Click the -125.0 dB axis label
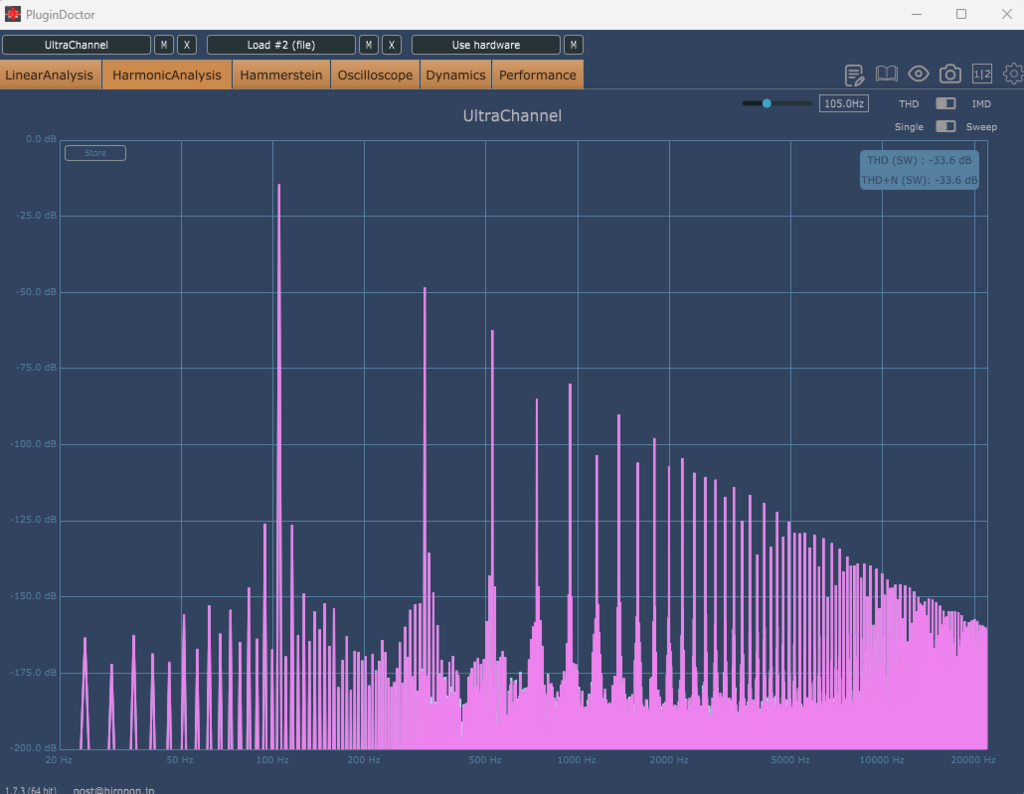 coord(33,520)
